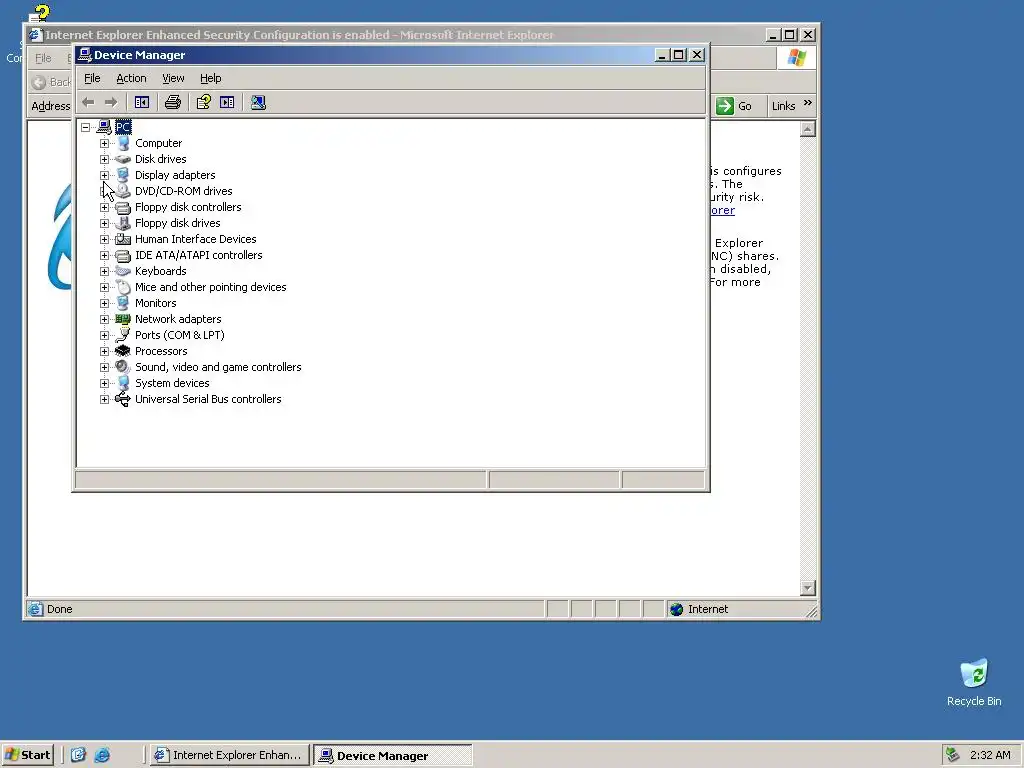The image size is (1024, 768).
Task: Expand Universal Serial Bus controllers node
Action: pyautogui.click(x=104, y=399)
